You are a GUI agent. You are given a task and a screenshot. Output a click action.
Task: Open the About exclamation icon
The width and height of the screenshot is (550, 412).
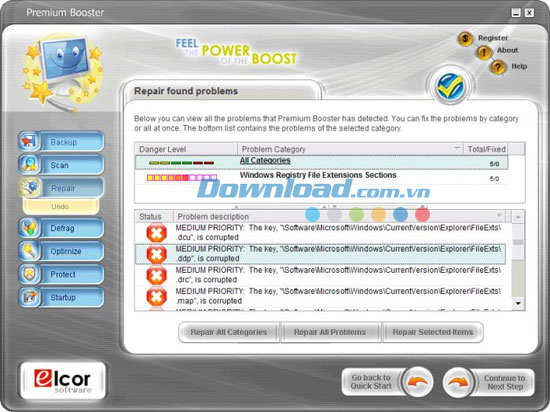[484, 53]
